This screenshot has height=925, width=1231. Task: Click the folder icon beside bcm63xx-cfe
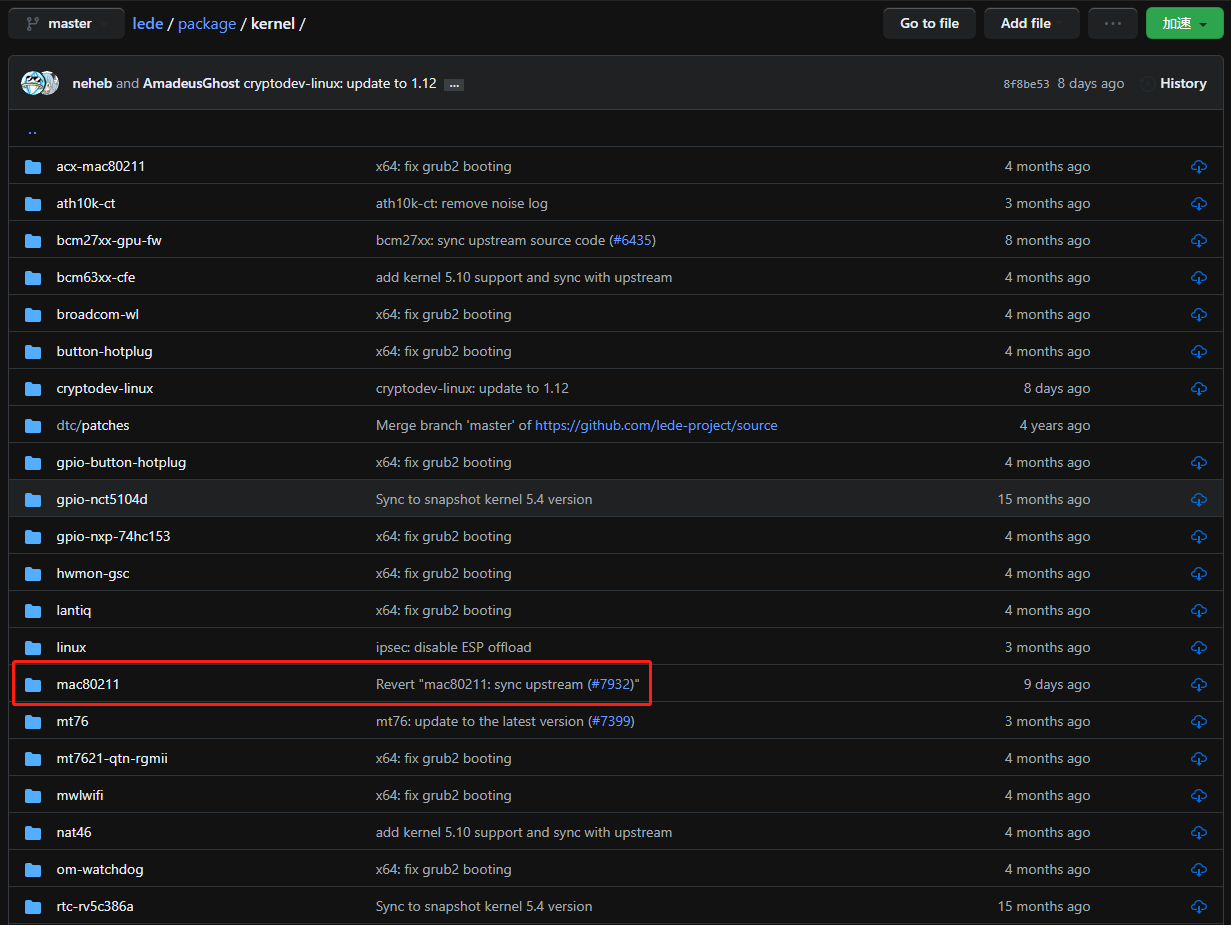pyautogui.click(x=33, y=277)
